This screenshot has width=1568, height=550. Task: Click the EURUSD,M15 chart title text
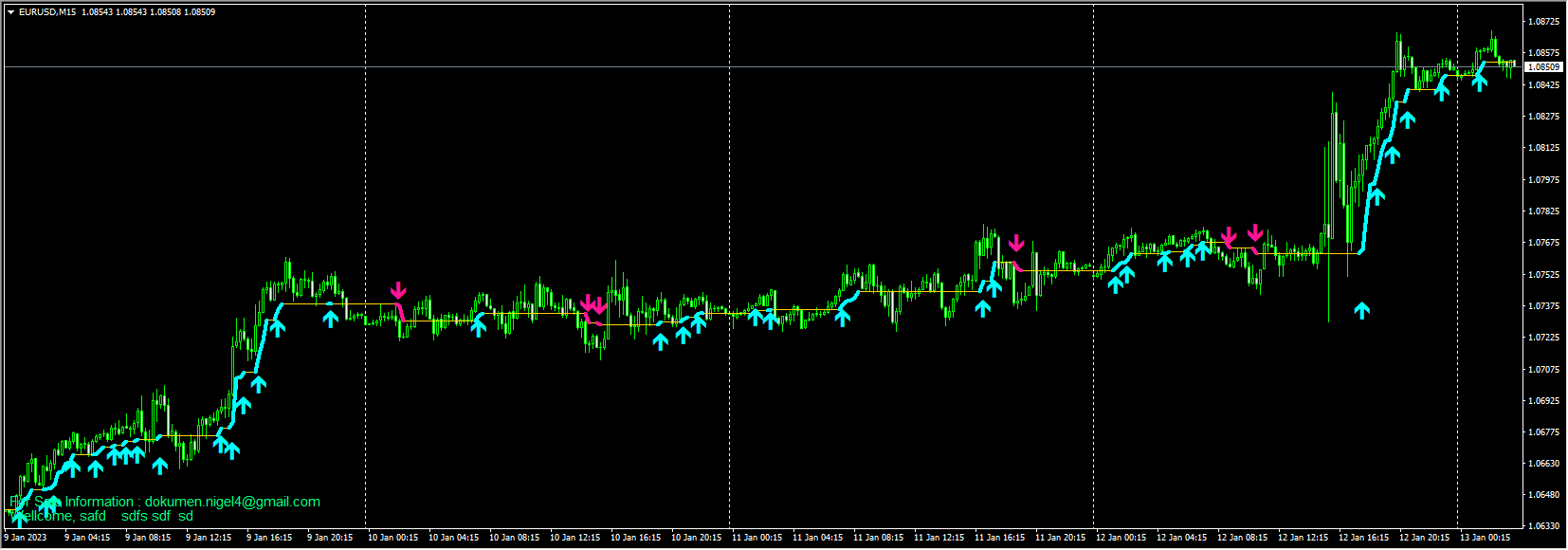[x=47, y=12]
